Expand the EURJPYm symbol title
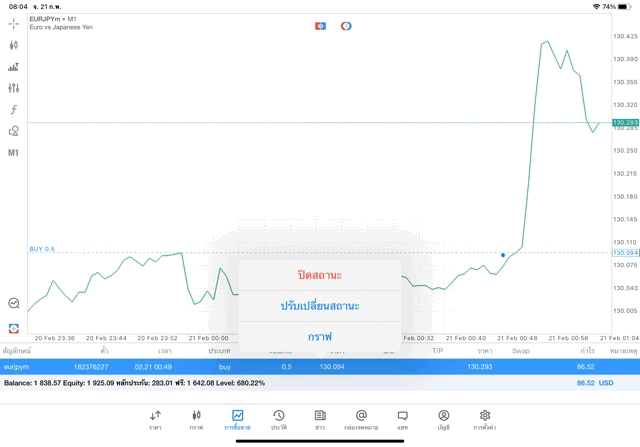 [x=55, y=19]
